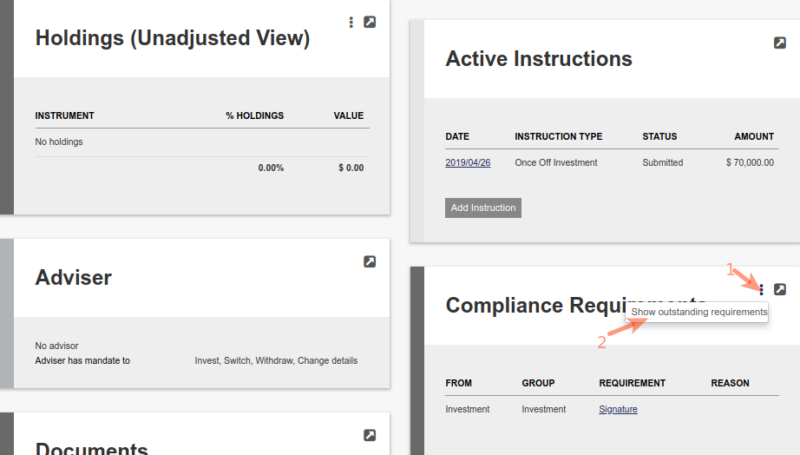Click the % HOLDINGS column header

click(x=255, y=116)
